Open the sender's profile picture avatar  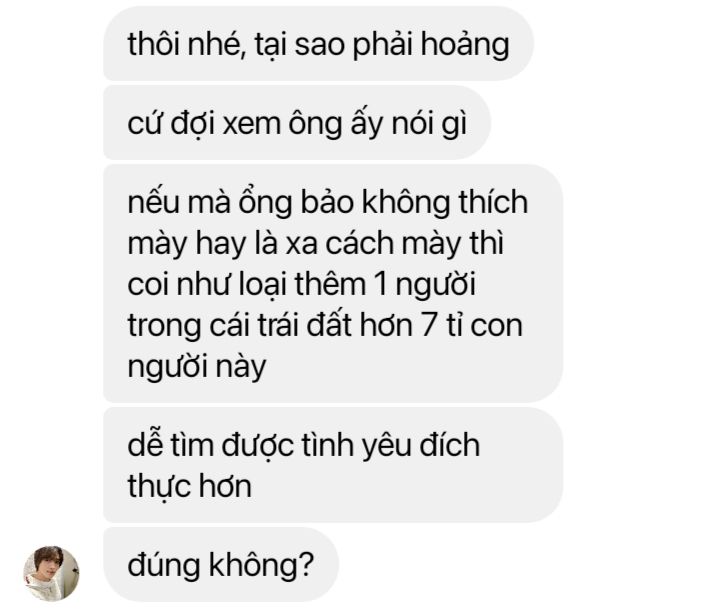click(51, 573)
